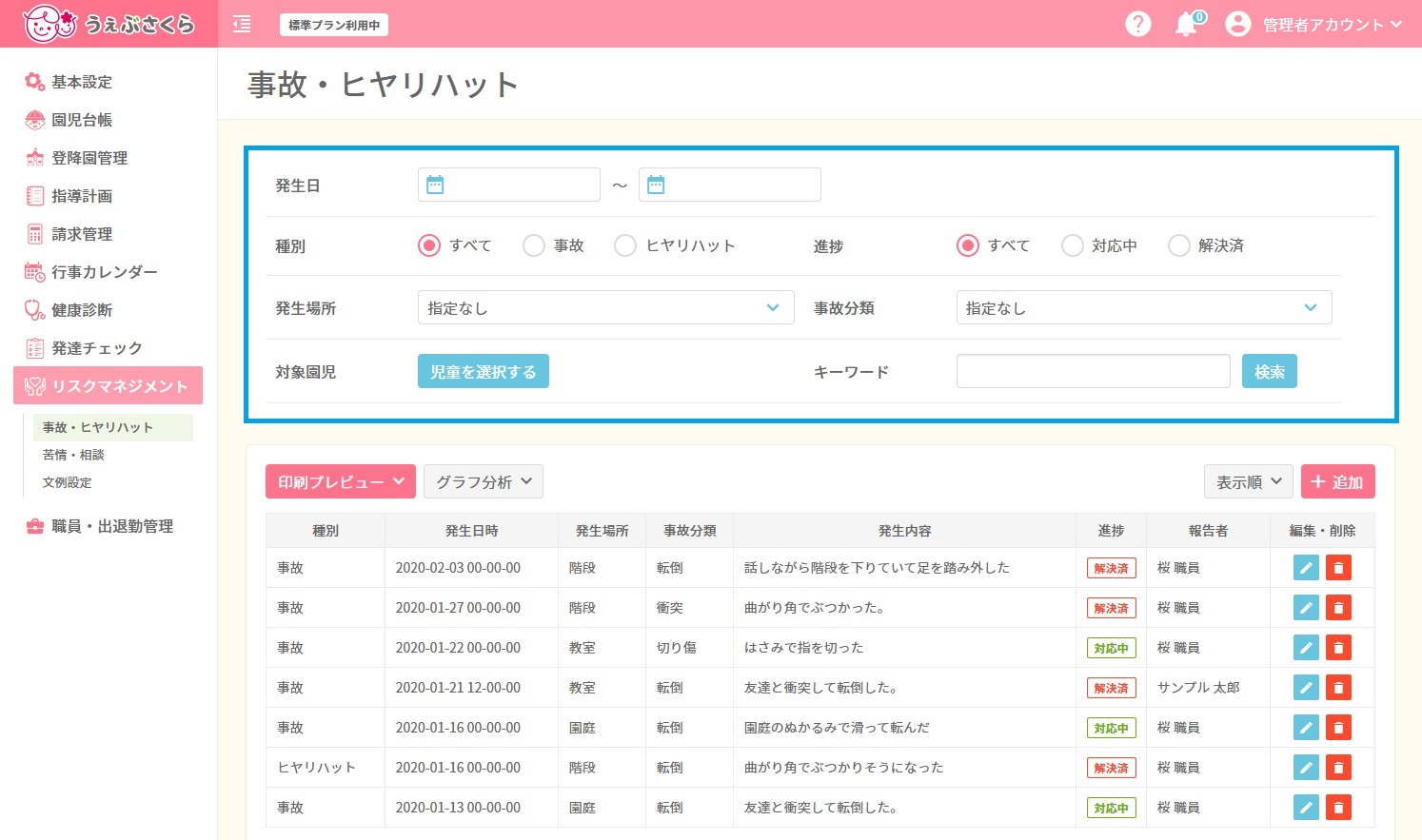Focus the start 発生日 date field
1422x840 pixels.
tap(509, 185)
